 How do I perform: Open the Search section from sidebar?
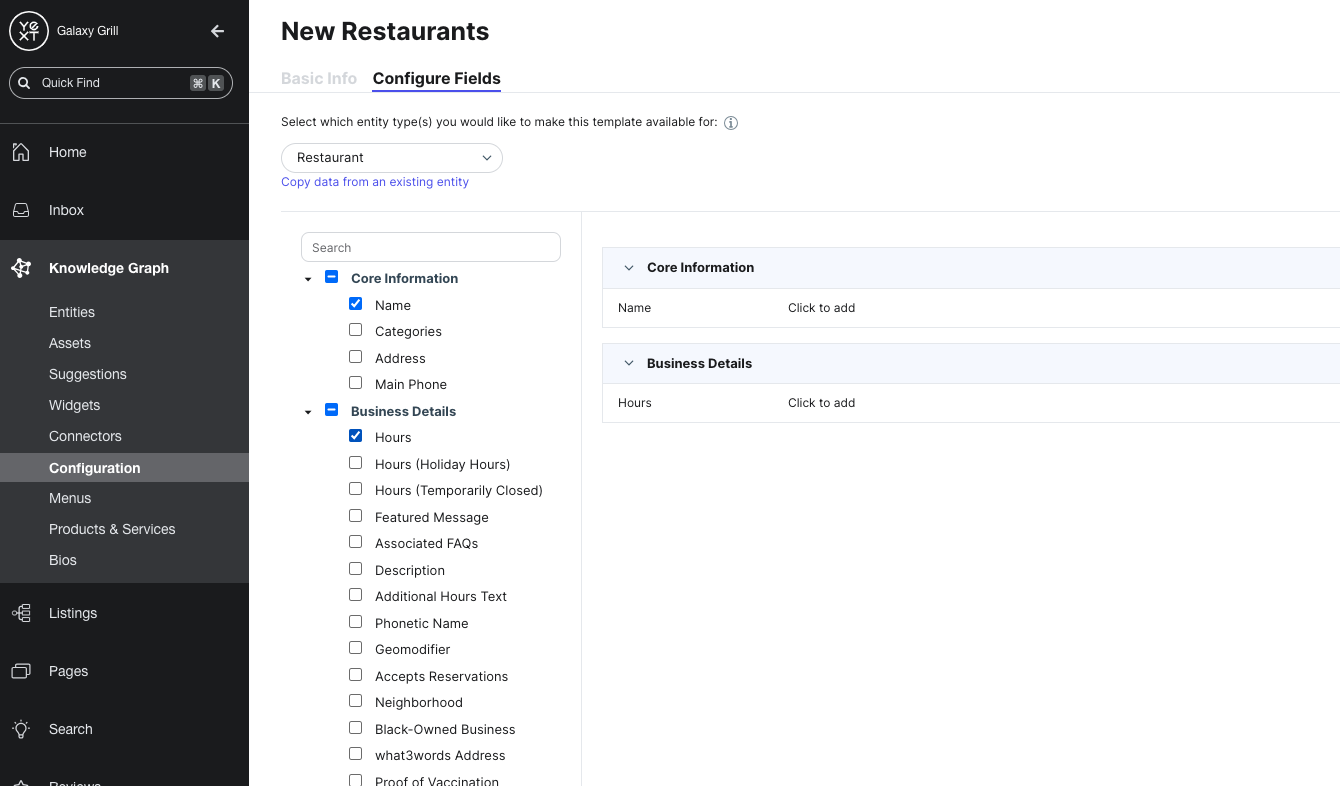70,729
